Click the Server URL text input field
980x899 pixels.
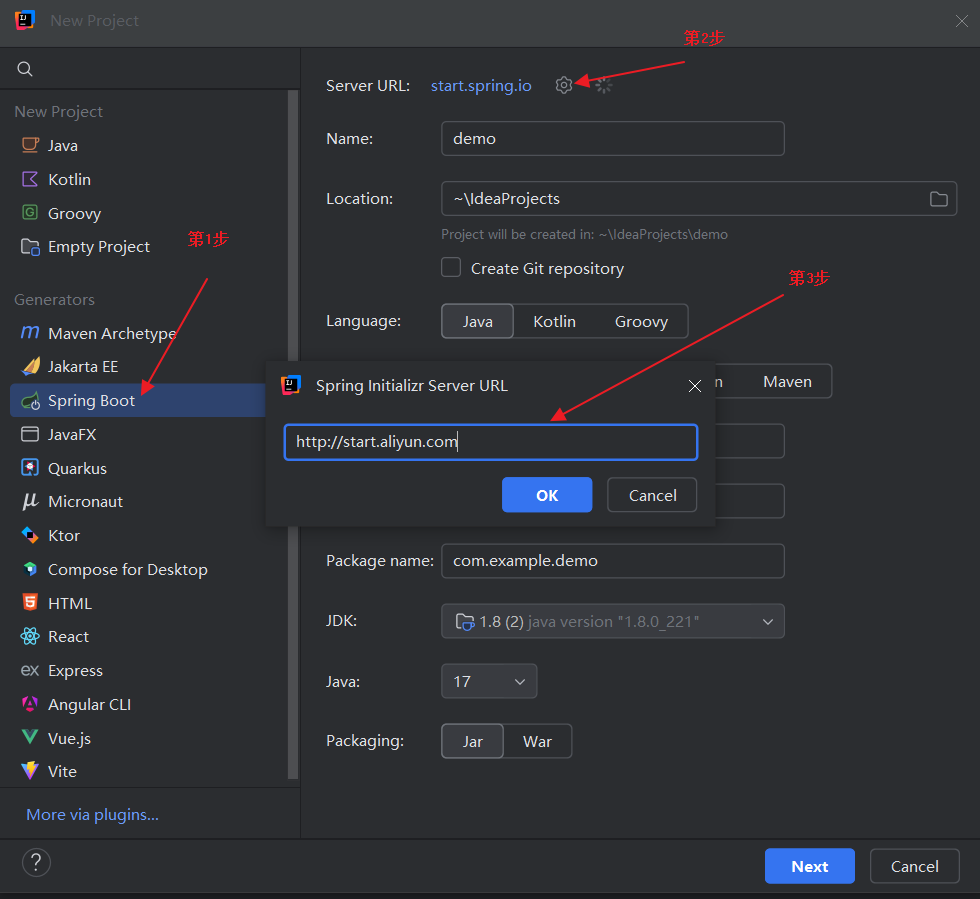pyautogui.click(x=490, y=442)
